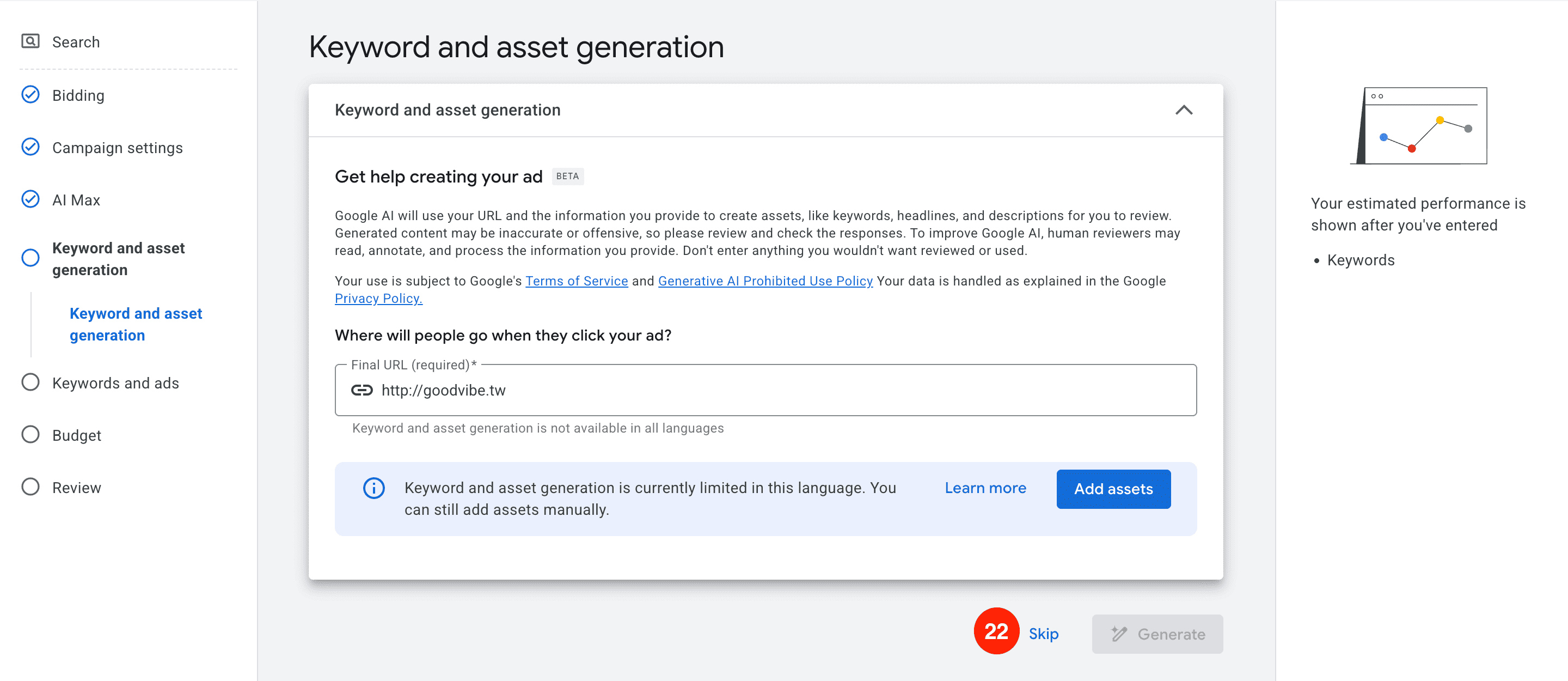Click the BETA badge
1568x681 pixels.
567,177
